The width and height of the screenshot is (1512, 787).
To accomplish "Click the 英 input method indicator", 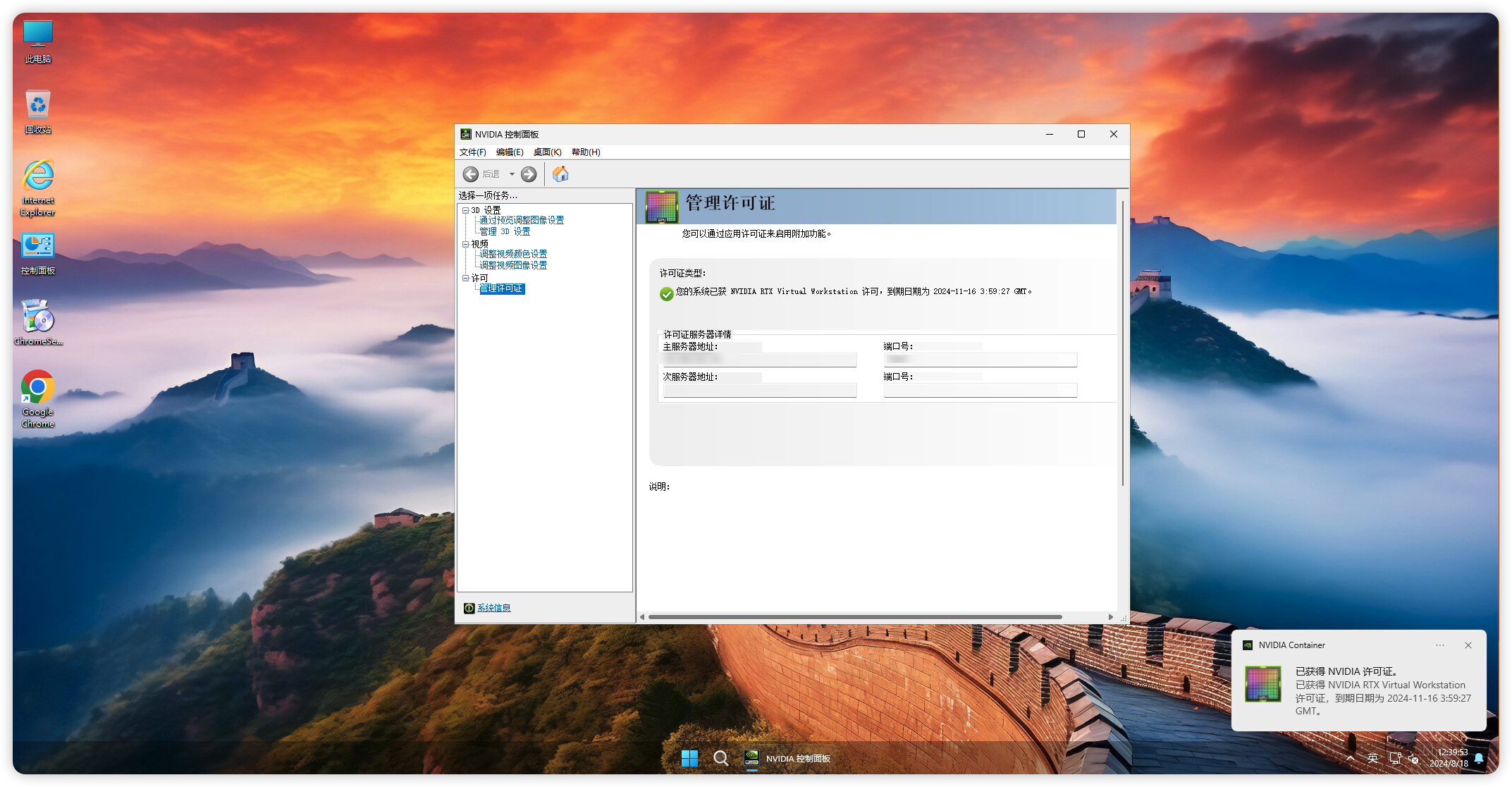I will [x=1372, y=758].
